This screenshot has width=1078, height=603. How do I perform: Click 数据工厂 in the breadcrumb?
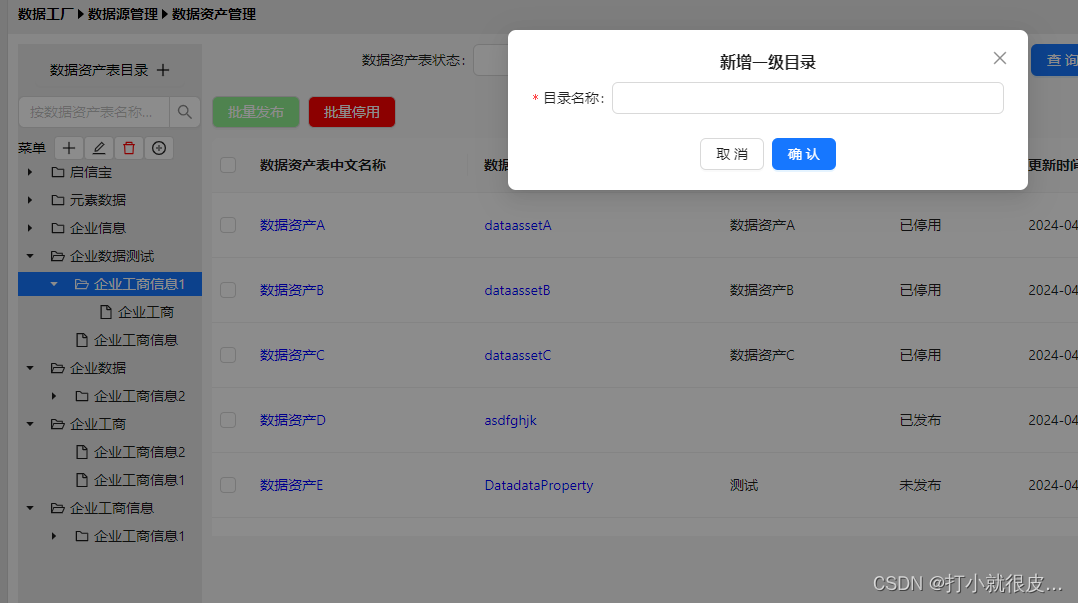coord(45,14)
